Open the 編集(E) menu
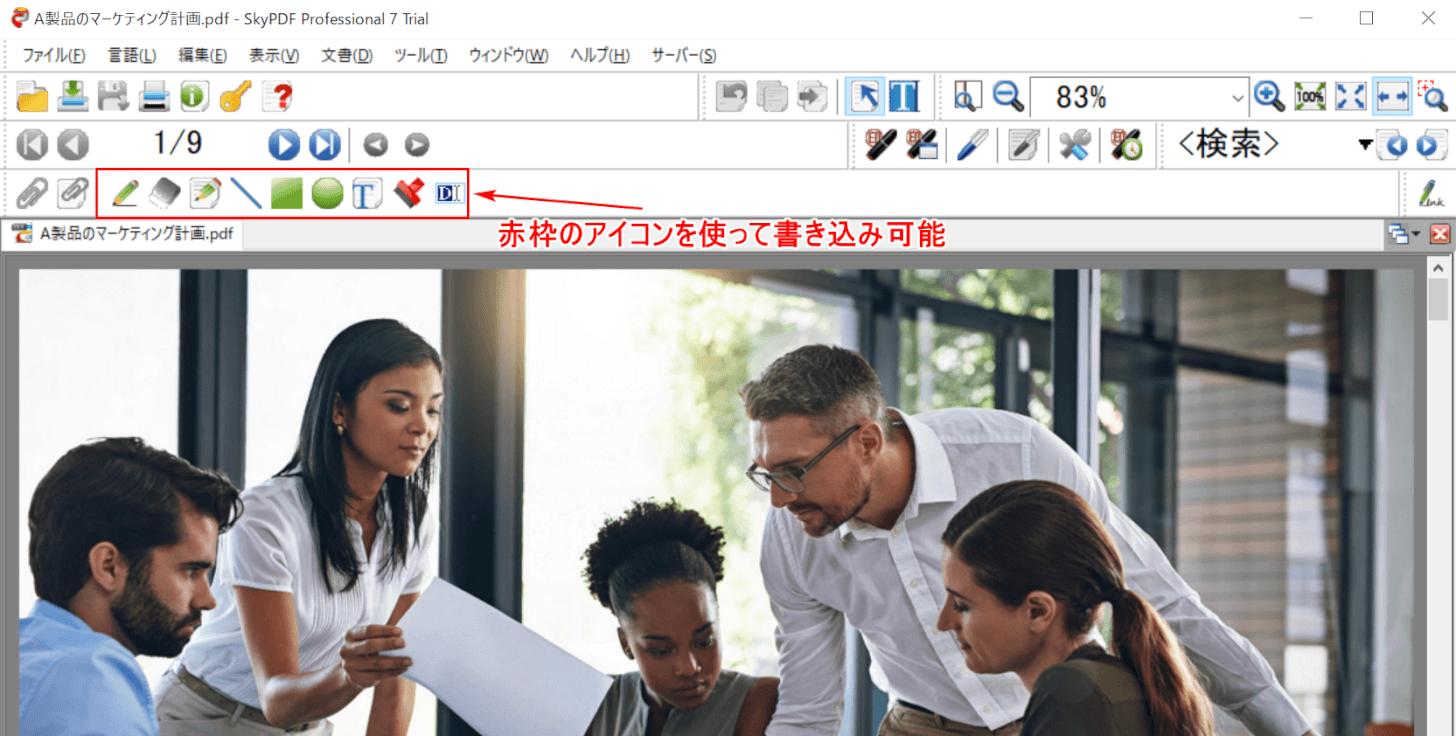Image resolution: width=1456 pixels, height=736 pixels. click(x=202, y=56)
